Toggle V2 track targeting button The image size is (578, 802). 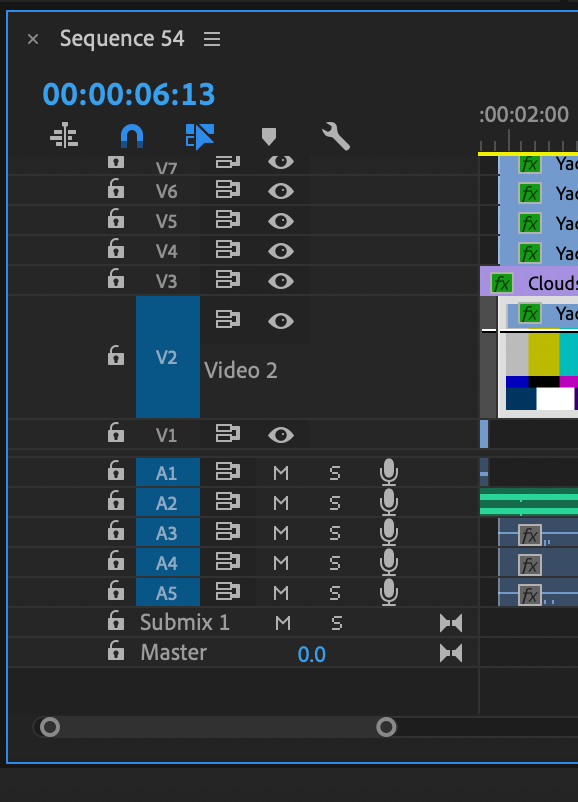coord(168,357)
